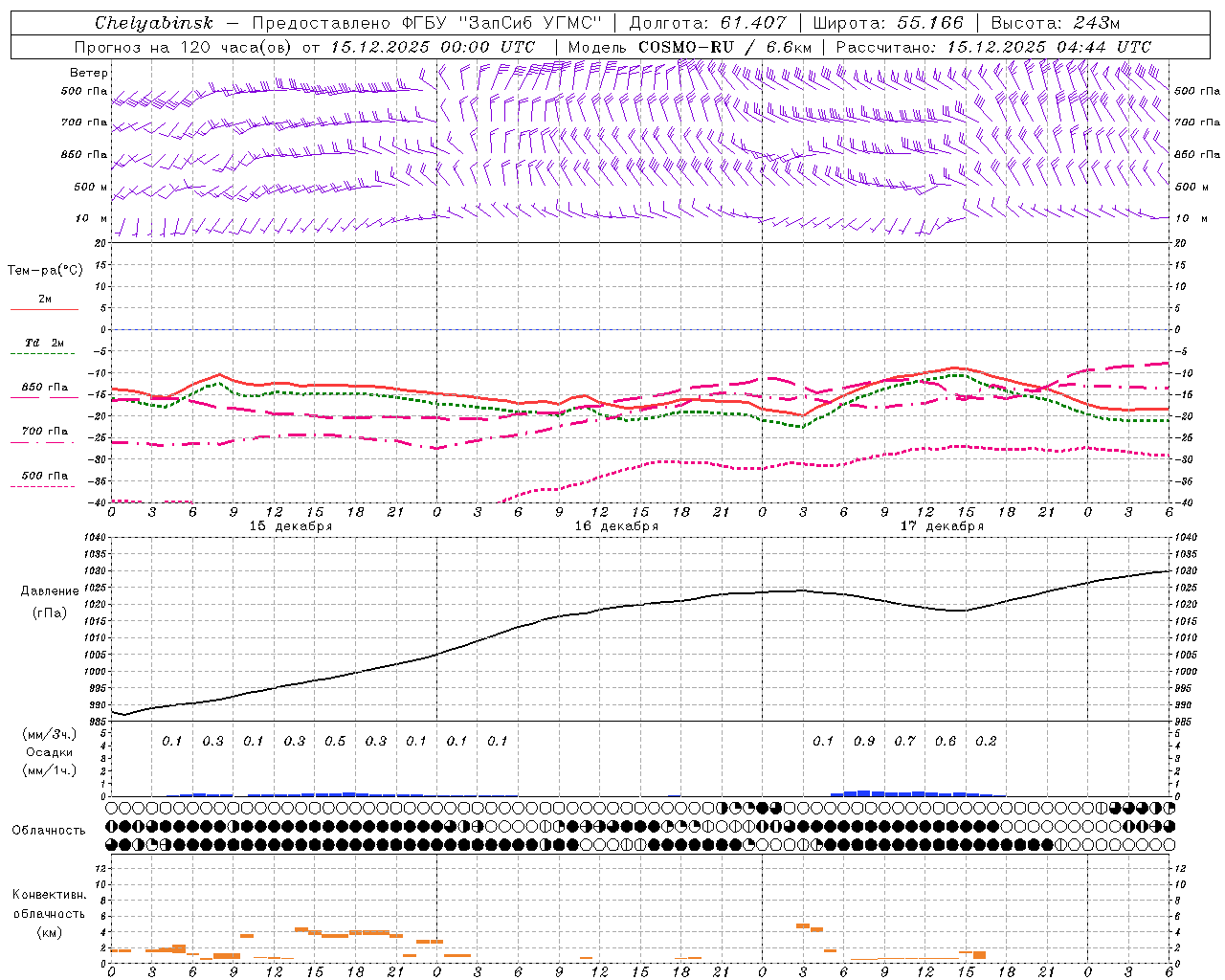The height and width of the screenshot is (980, 1225).
Task: Click the dotted line sample under 500 гПа legend
Action: pos(44,486)
